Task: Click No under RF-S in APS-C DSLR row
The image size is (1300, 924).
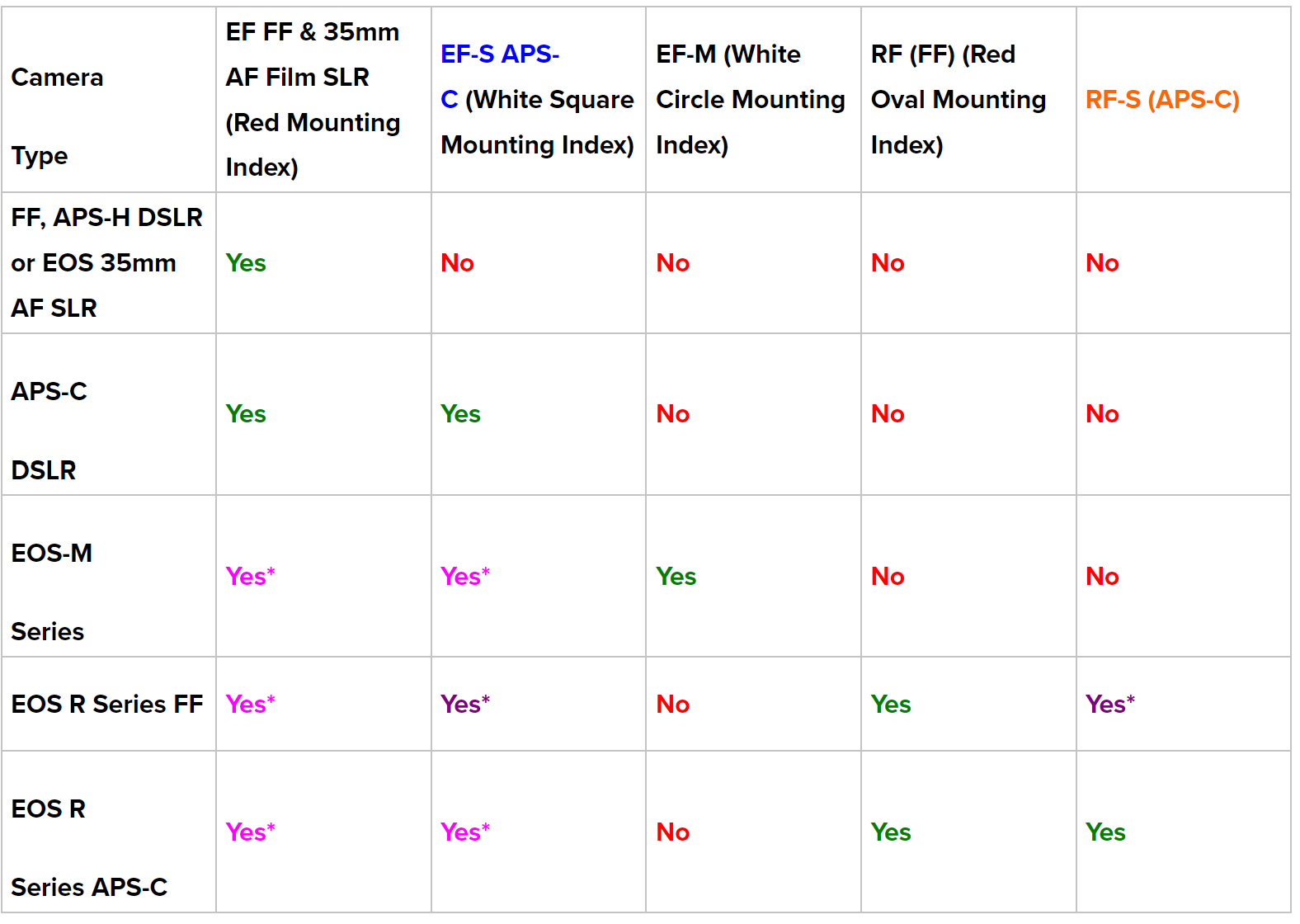Action: (x=1102, y=414)
